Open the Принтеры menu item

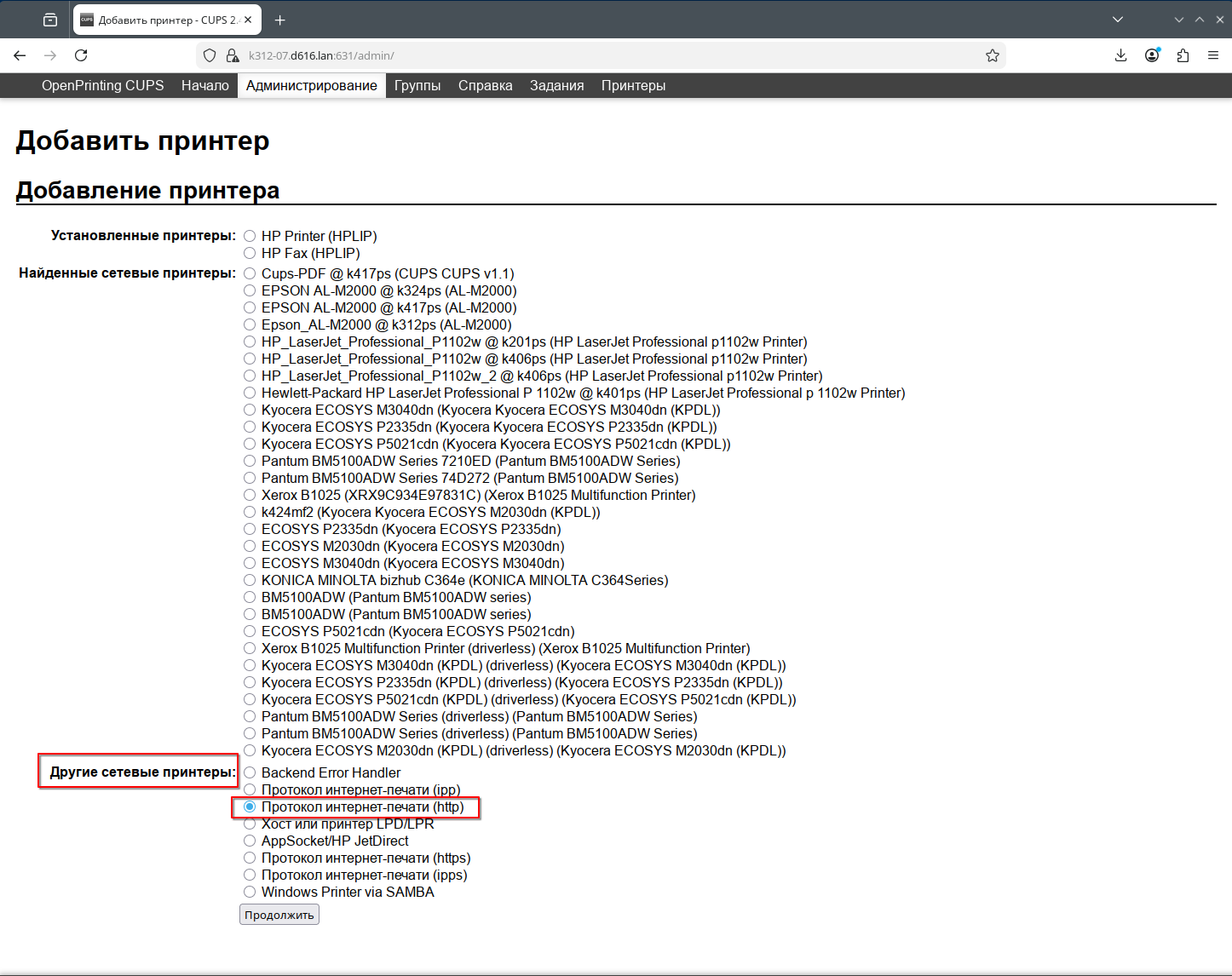click(x=633, y=85)
